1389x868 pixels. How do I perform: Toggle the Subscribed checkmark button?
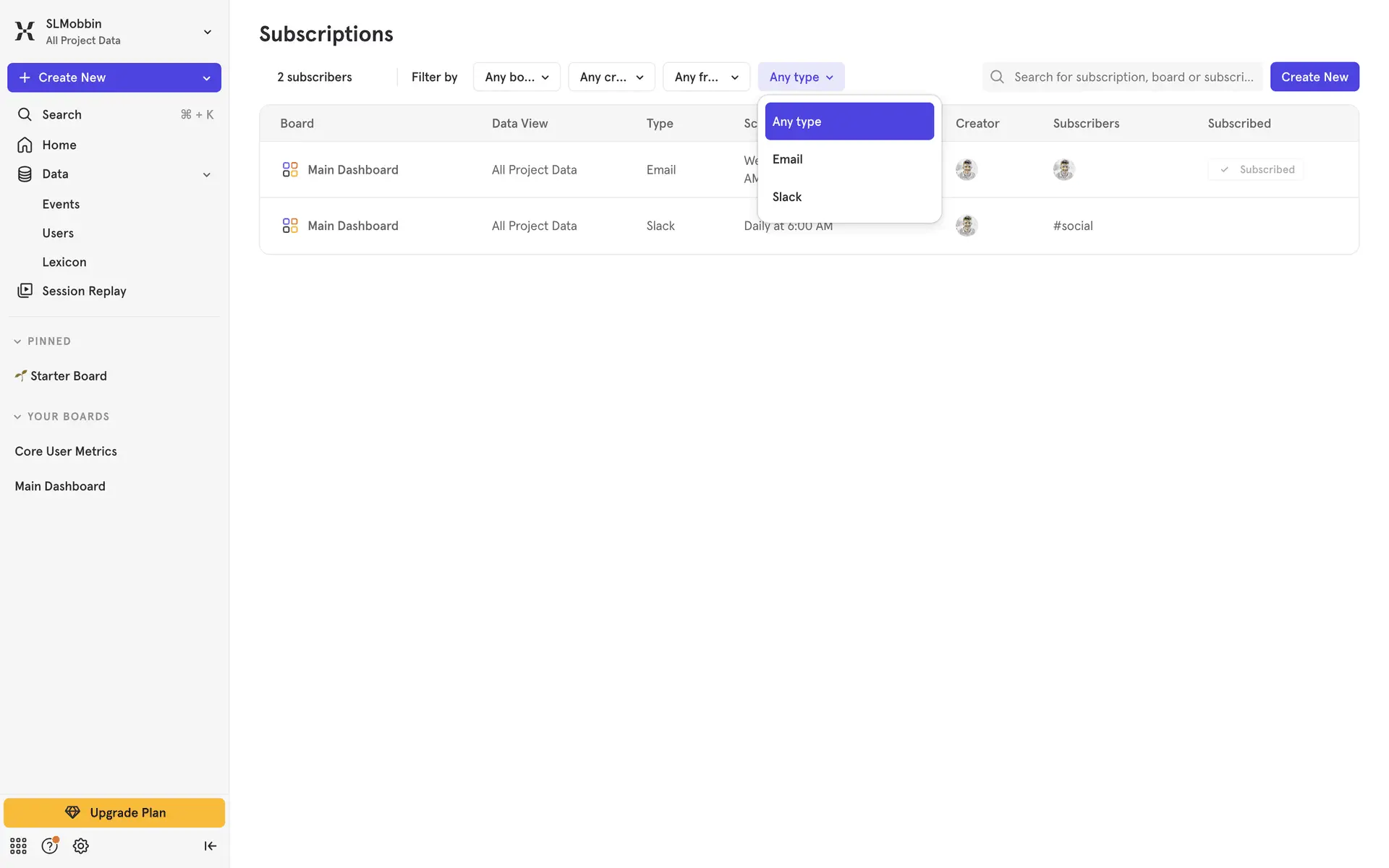1256,169
